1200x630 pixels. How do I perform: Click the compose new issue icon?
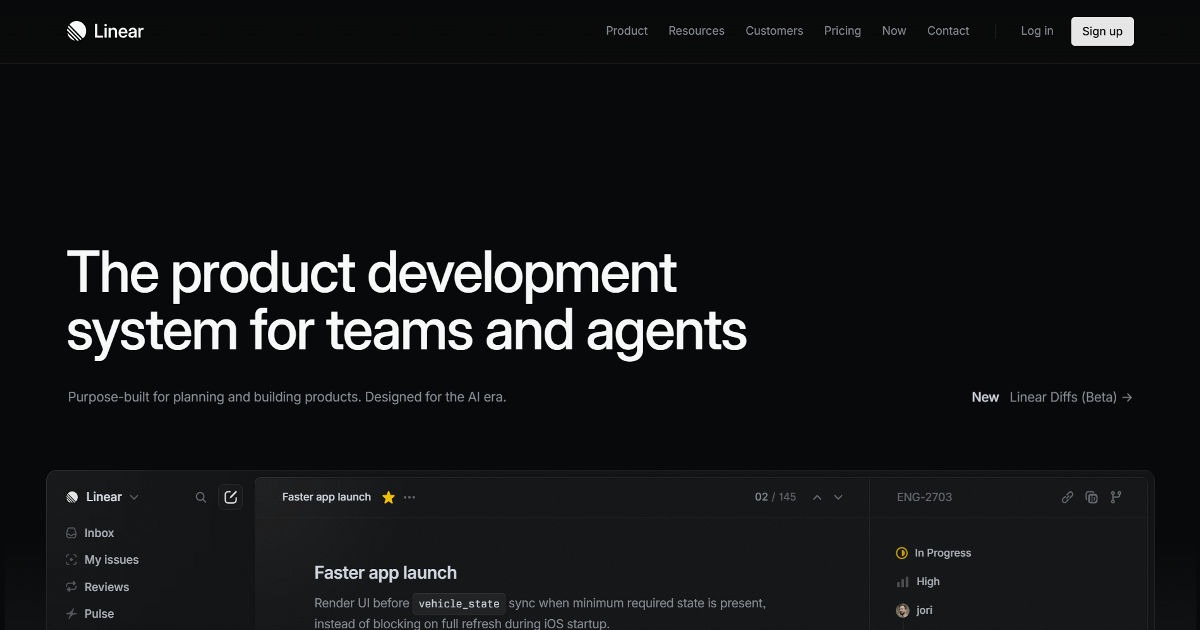231,497
